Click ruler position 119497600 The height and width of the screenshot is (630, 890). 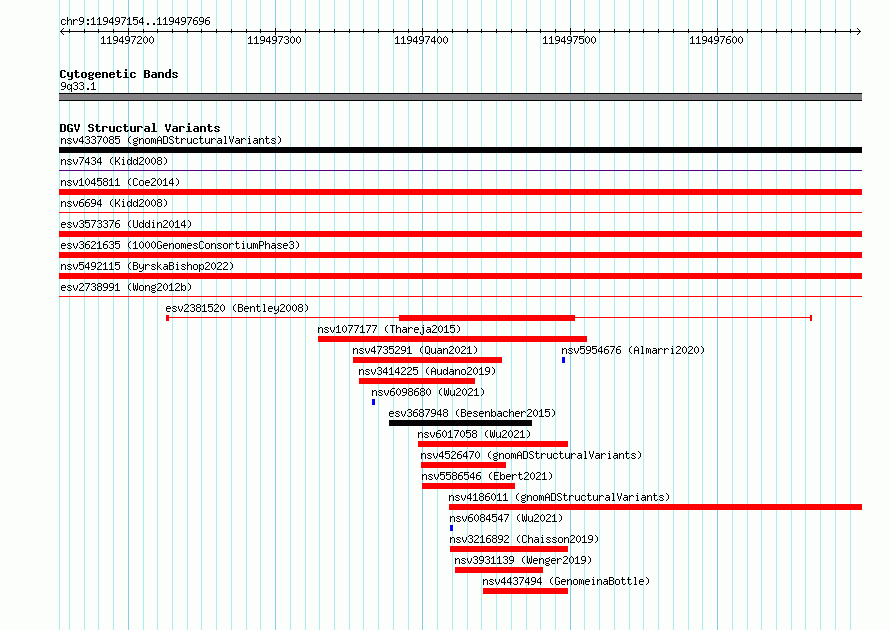click(716, 40)
